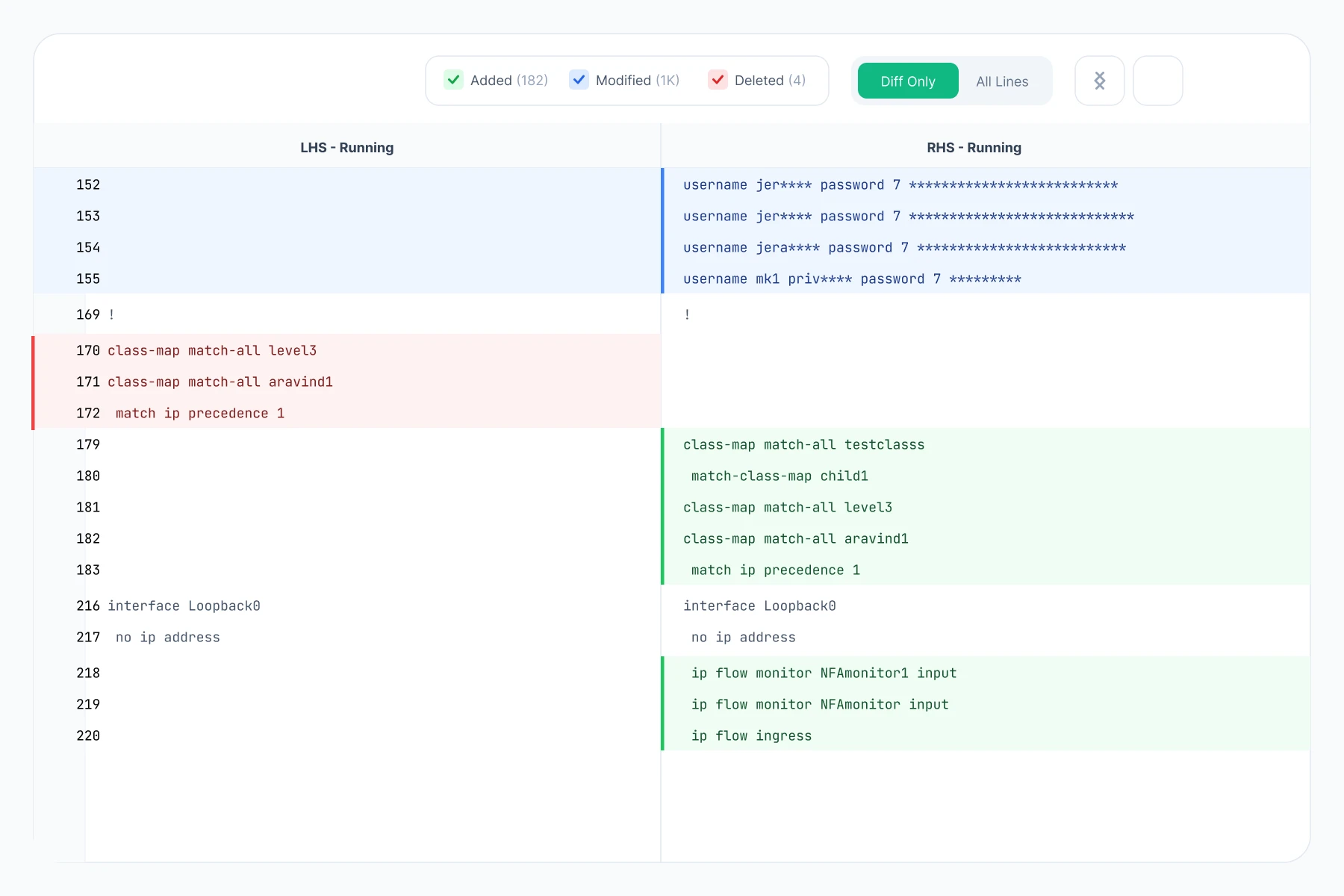Viewport: 1344px width, 896px height.
Task: Select the Diff Only view
Action: 907,81
